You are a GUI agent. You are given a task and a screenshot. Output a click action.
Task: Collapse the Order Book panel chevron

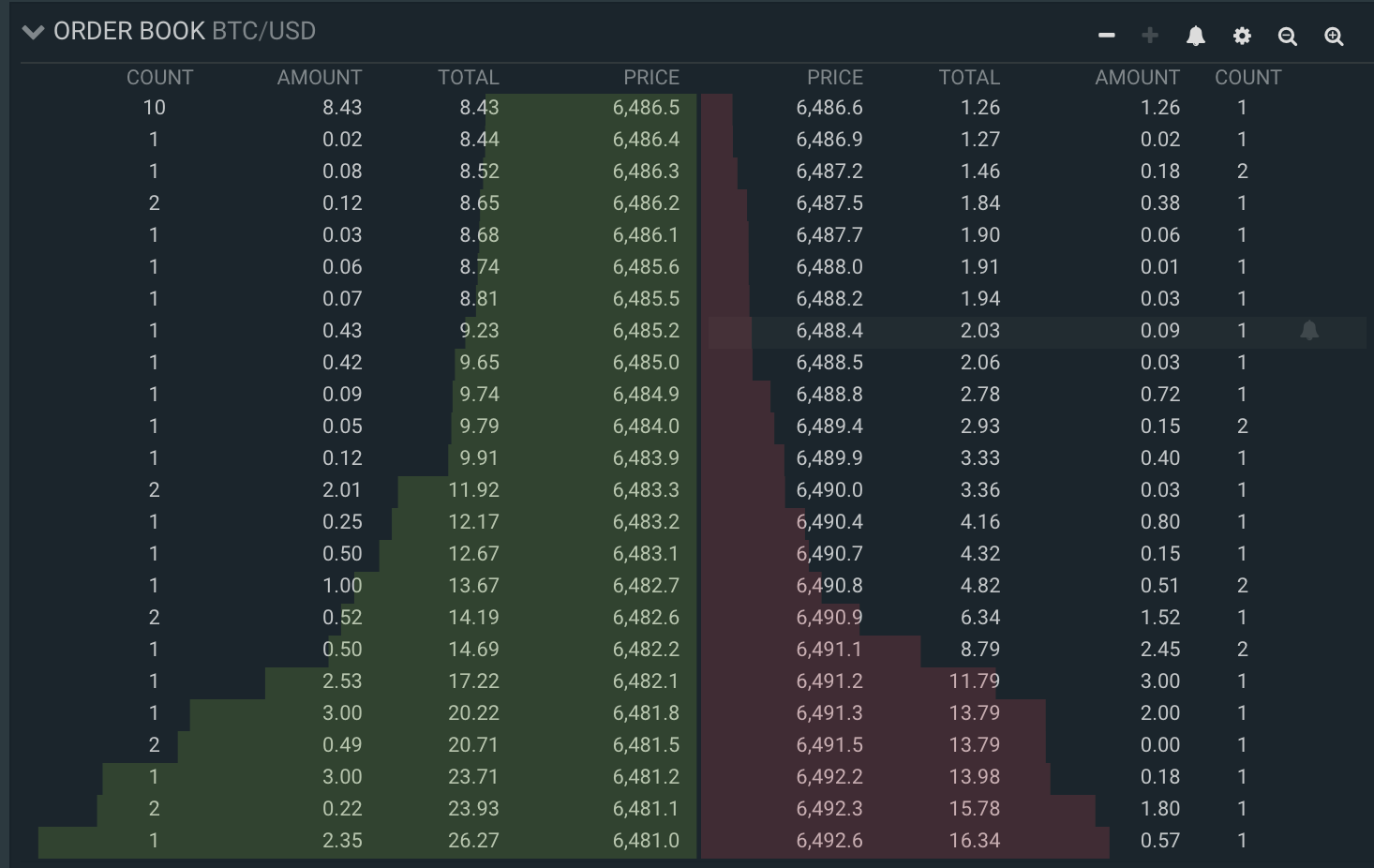pyautogui.click(x=33, y=32)
